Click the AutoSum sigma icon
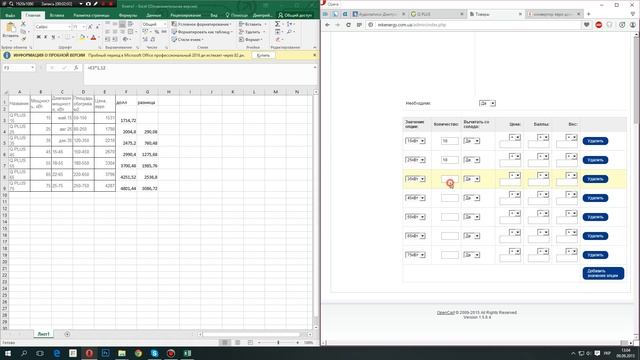The height and width of the screenshot is (360, 640). [278, 24]
